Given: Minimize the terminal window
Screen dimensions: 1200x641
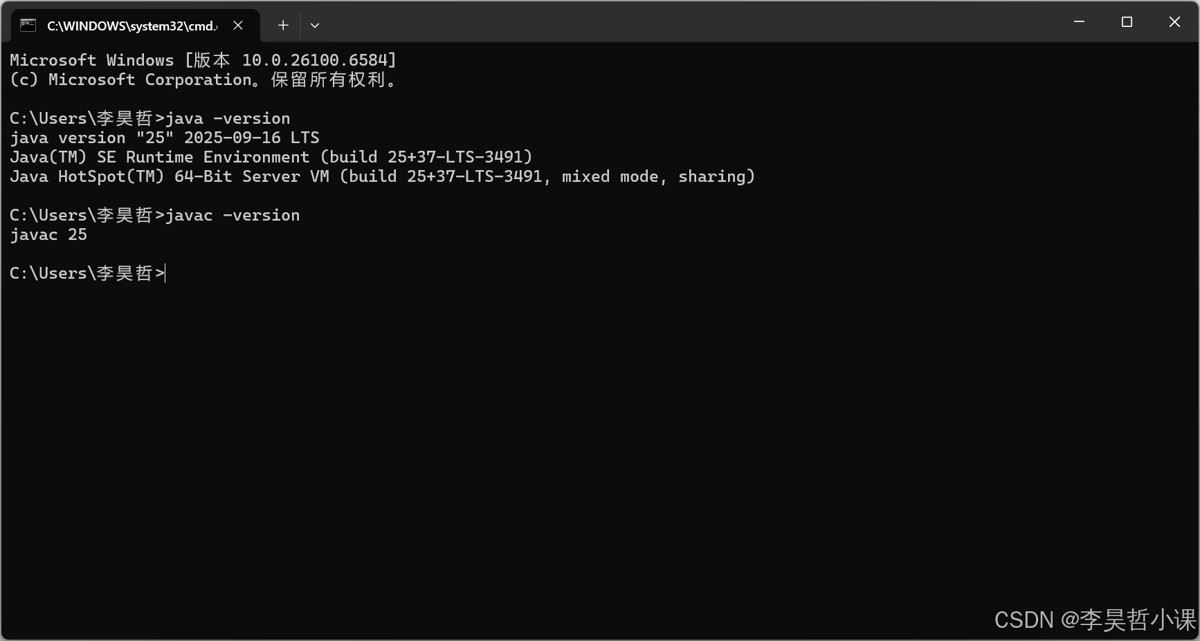Looking at the screenshot, I should pos(1079,22).
